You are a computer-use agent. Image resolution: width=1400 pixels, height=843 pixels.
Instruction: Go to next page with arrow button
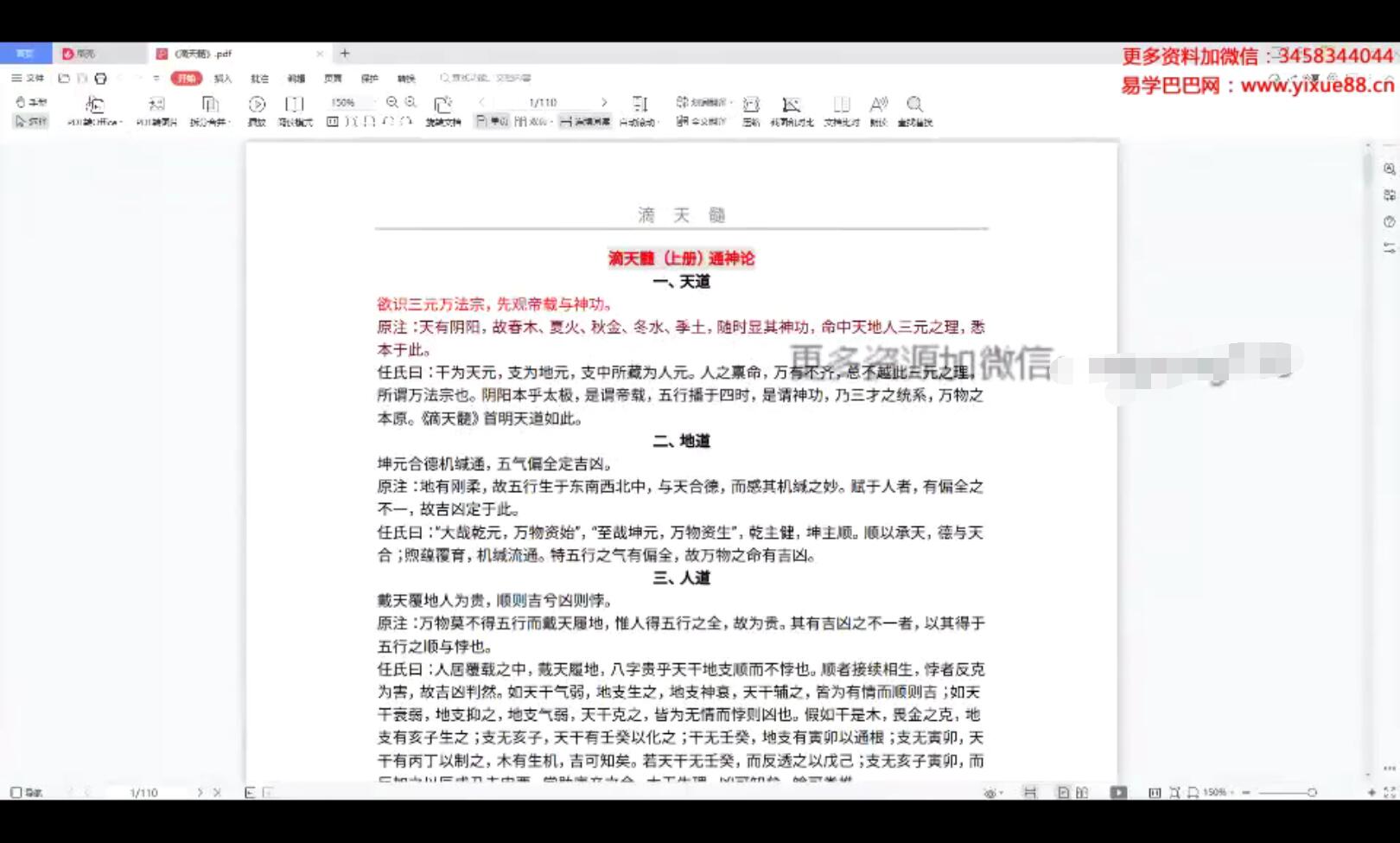pyautogui.click(x=605, y=101)
